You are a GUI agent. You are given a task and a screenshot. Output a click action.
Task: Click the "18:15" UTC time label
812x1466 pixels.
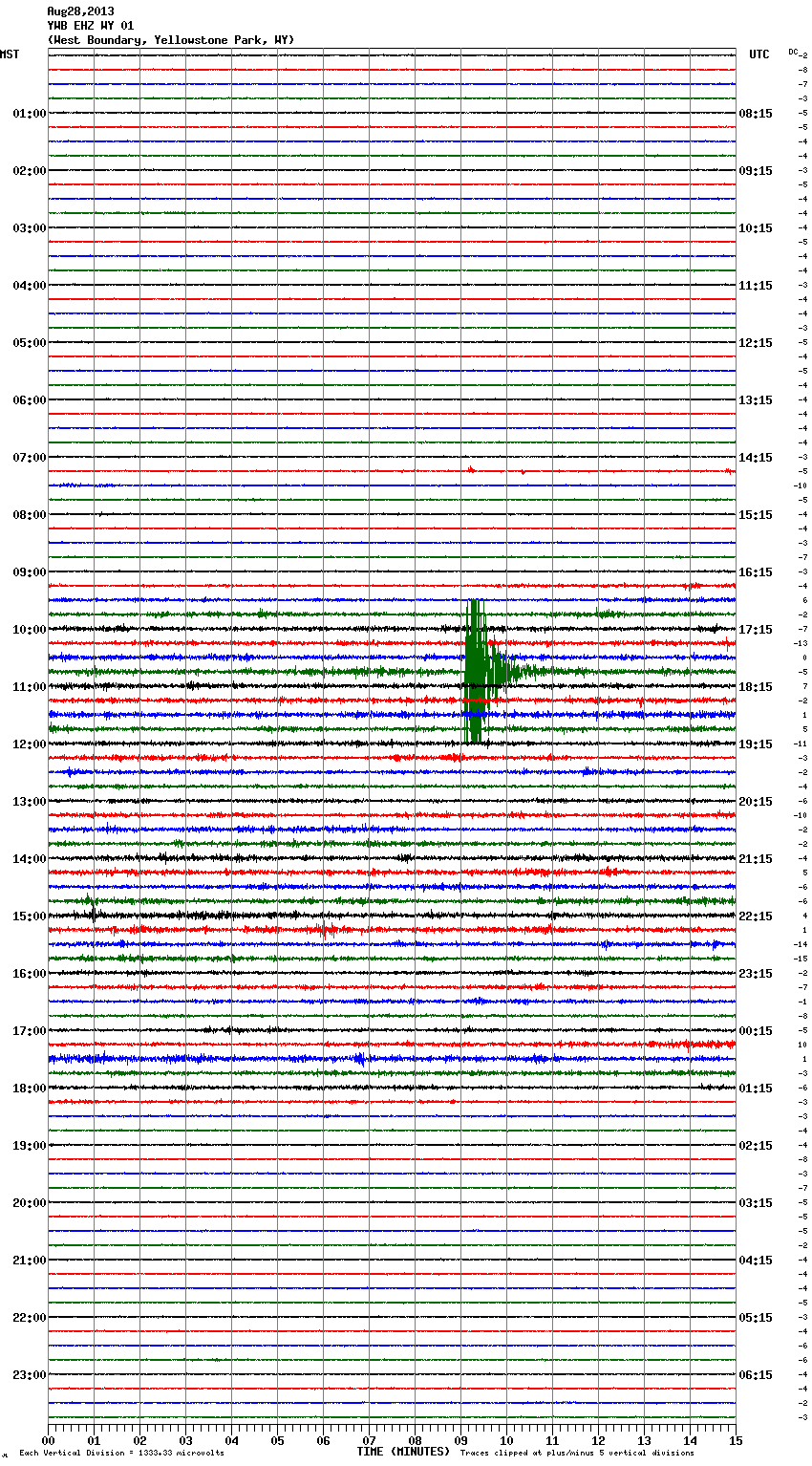[x=756, y=687]
